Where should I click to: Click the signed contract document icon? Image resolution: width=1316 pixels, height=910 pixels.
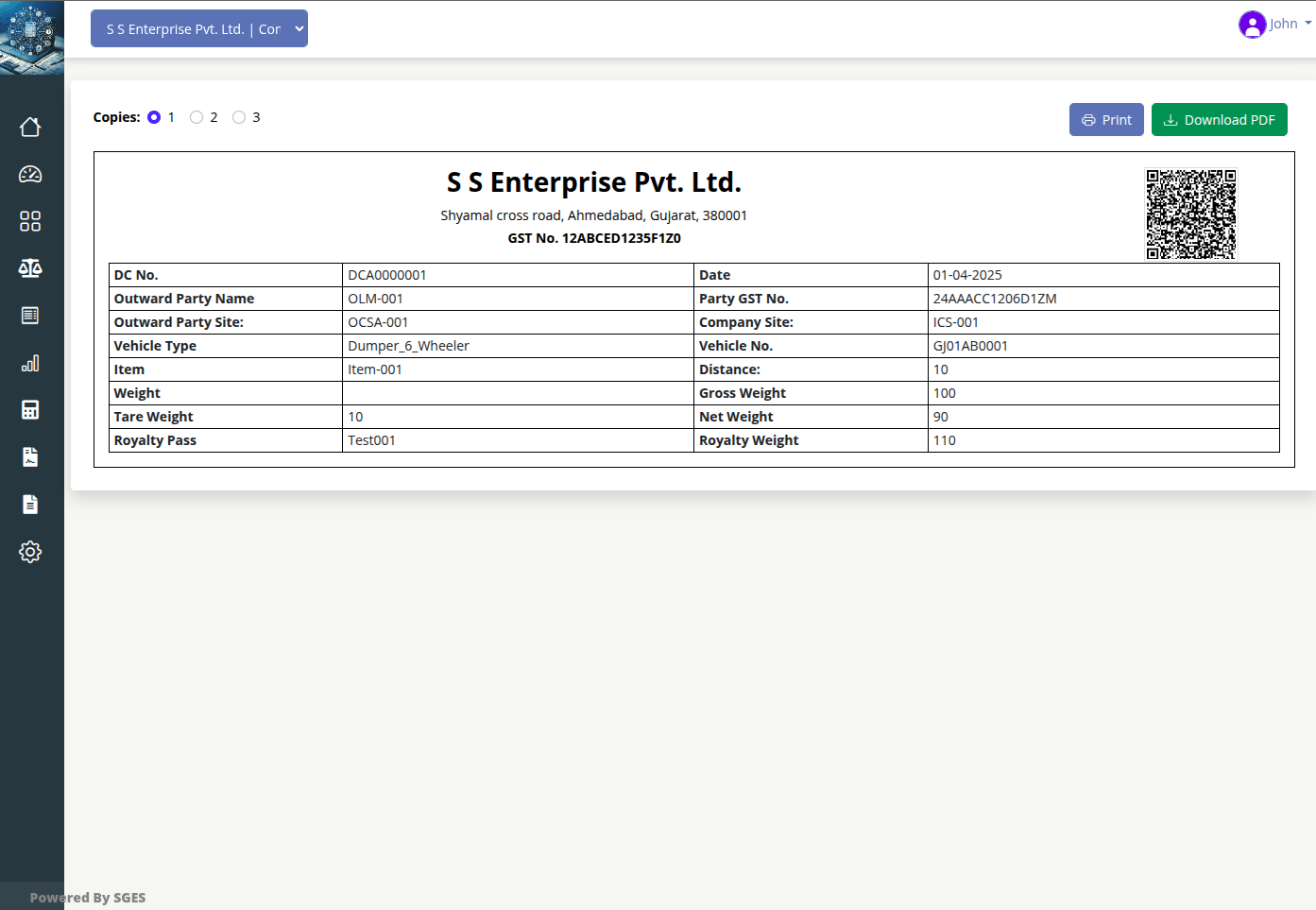30,457
